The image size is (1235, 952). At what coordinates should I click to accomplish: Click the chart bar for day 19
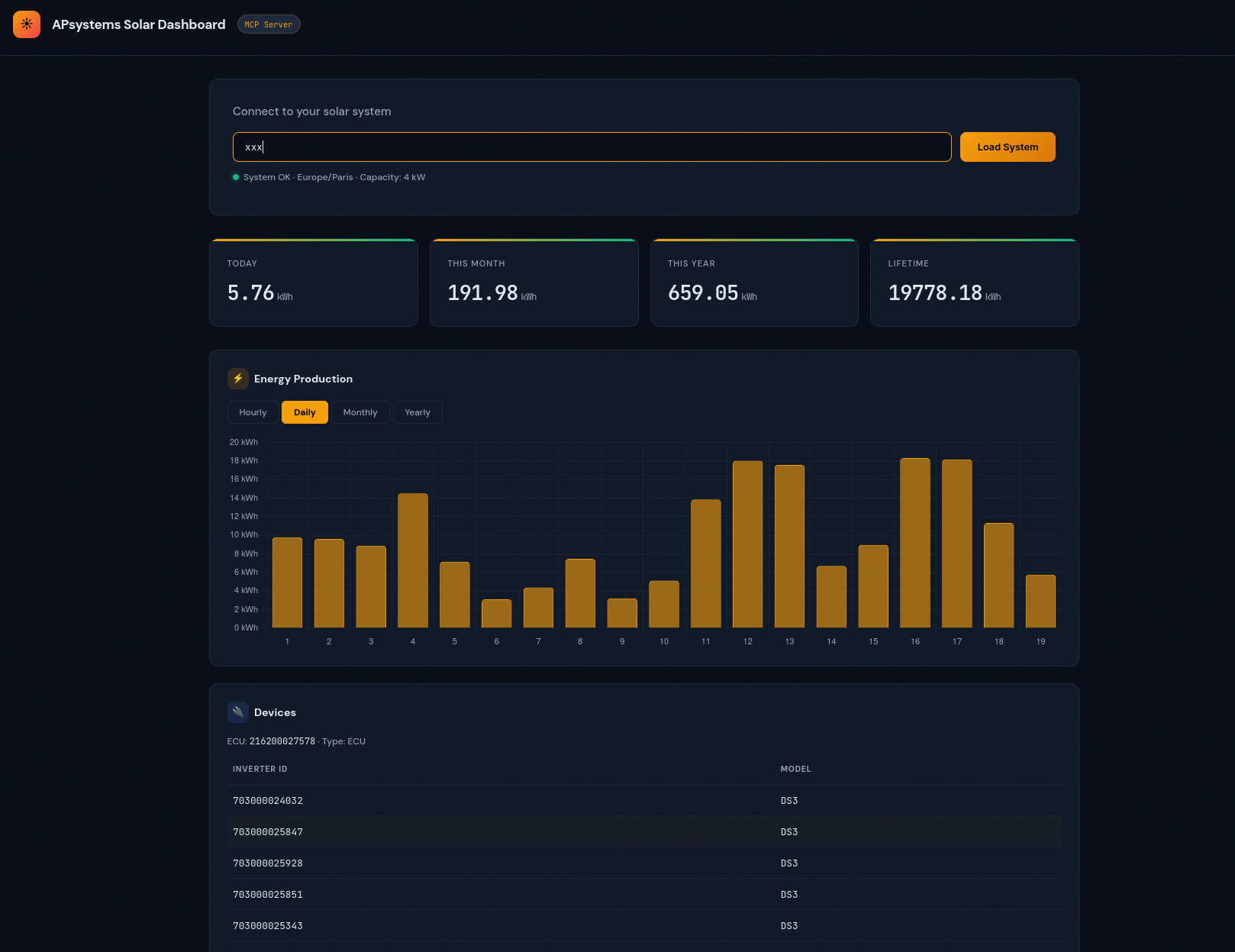(1041, 602)
